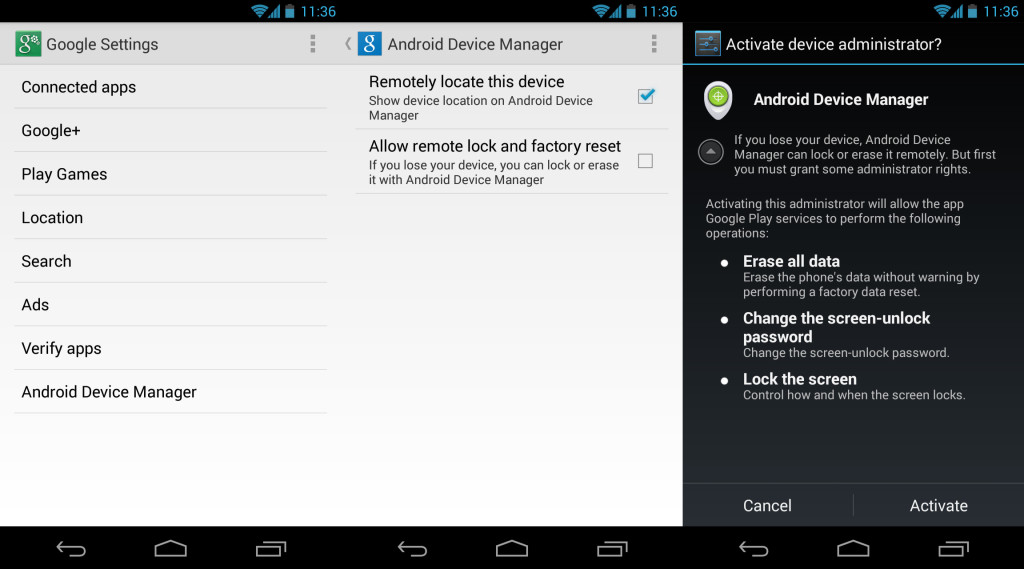Tap recent apps button under Activate dialog
This screenshot has width=1024, height=569.
[x=953, y=549]
